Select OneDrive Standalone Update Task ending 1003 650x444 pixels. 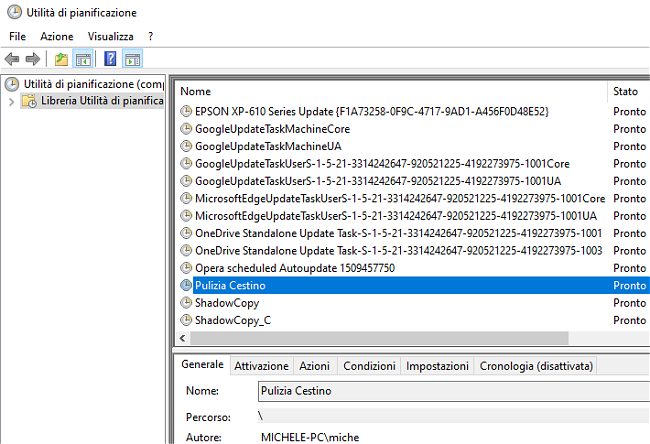(398, 250)
